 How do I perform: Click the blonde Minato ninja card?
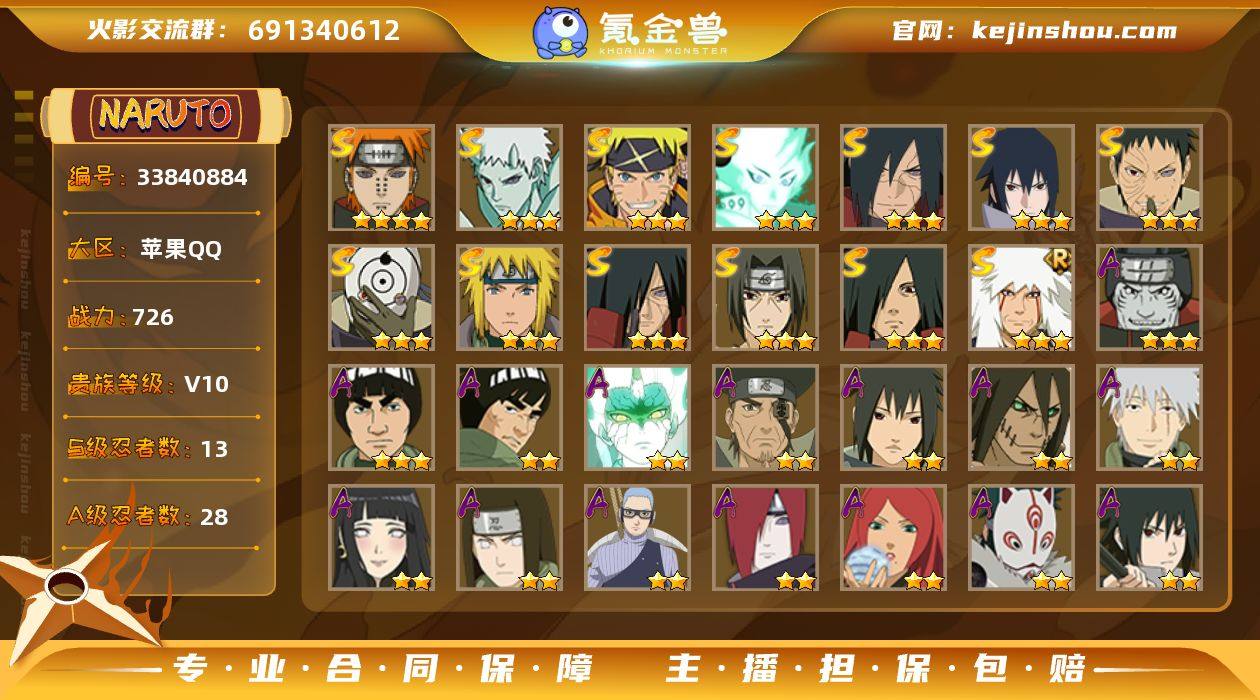tap(510, 298)
